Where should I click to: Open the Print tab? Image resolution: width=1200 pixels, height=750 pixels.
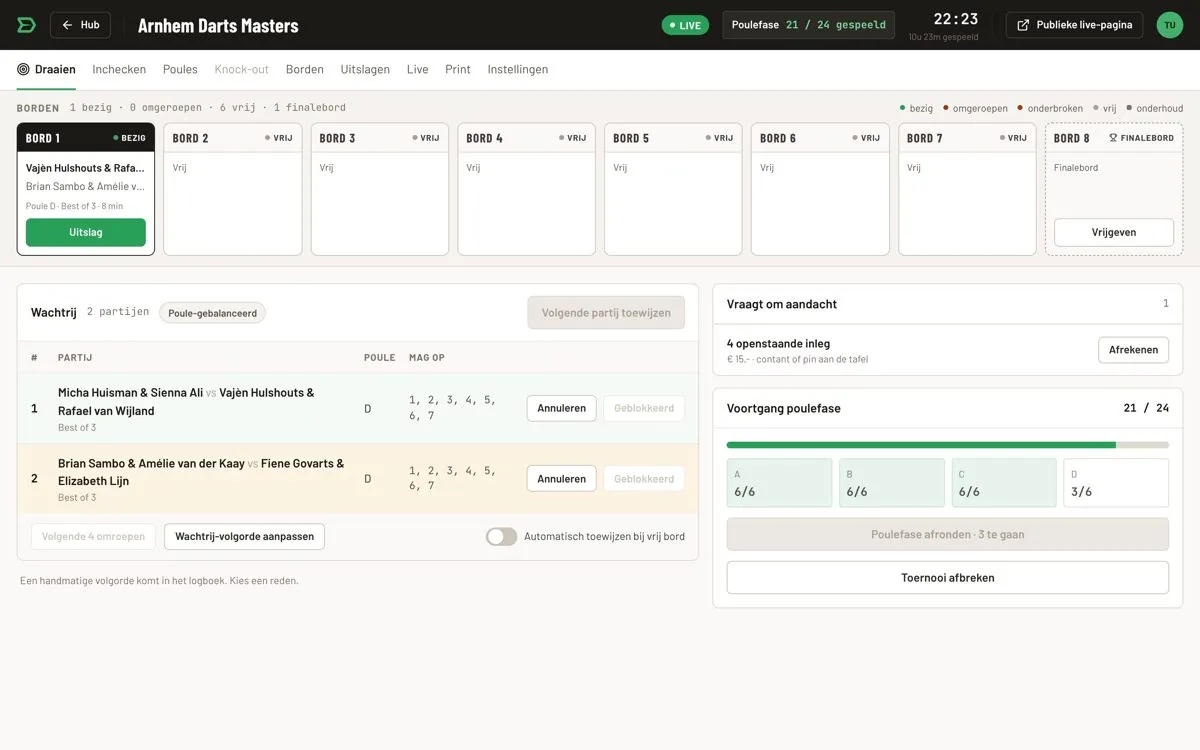[x=458, y=69]
